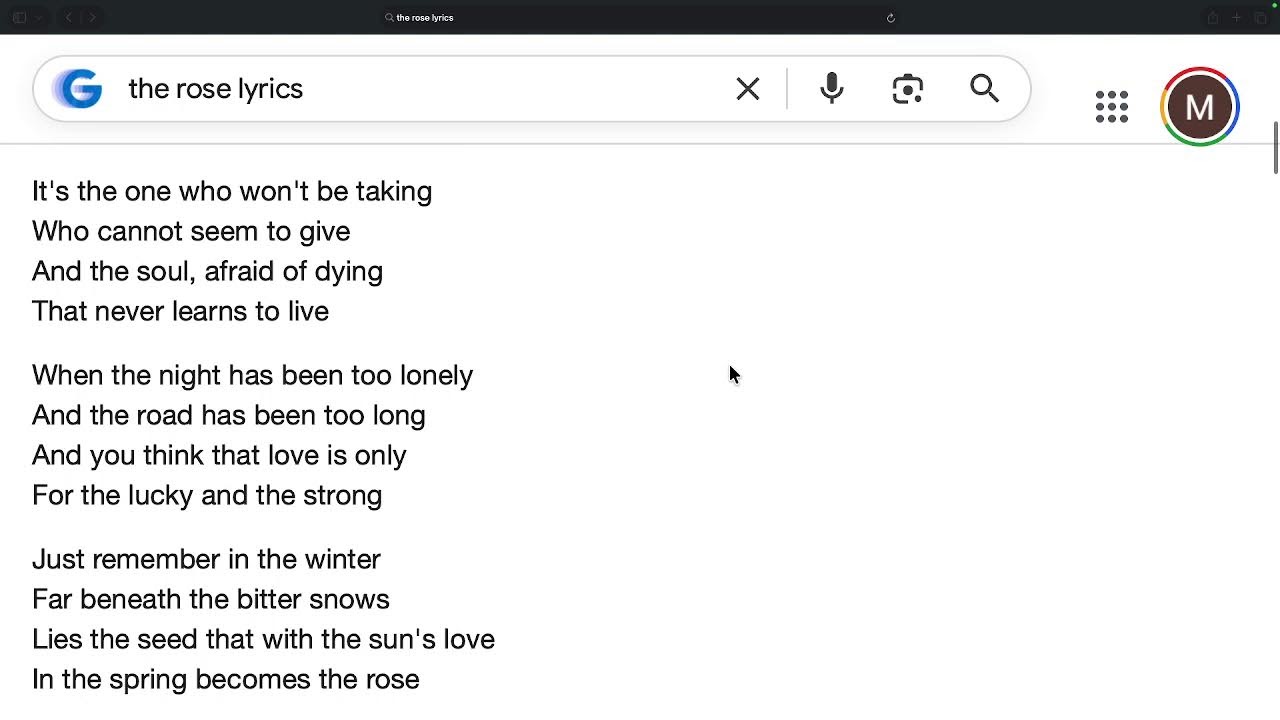Reload the page in Safari

click(x=890, y=18)
